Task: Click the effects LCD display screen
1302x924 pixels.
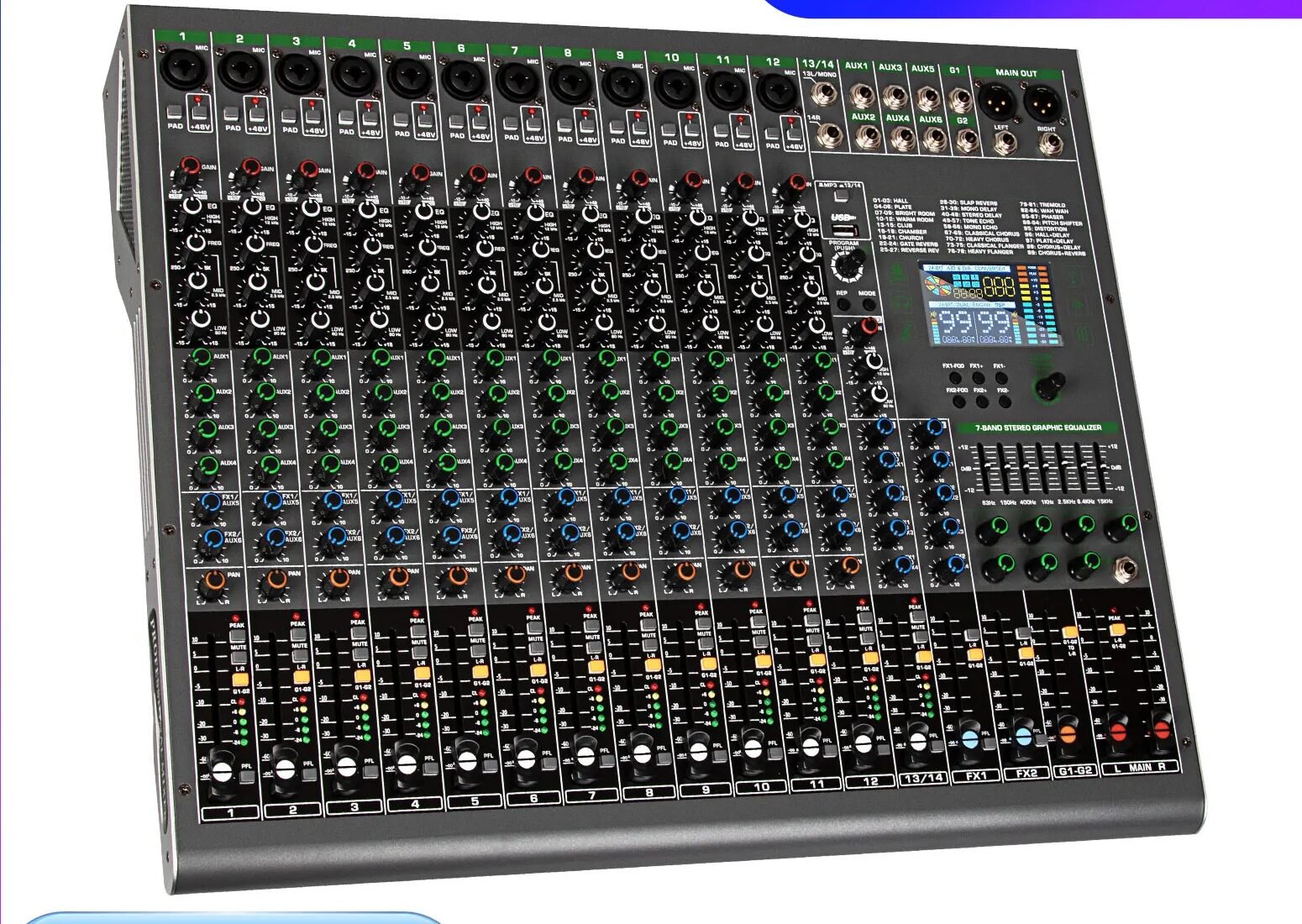Action: click(991, 304)
